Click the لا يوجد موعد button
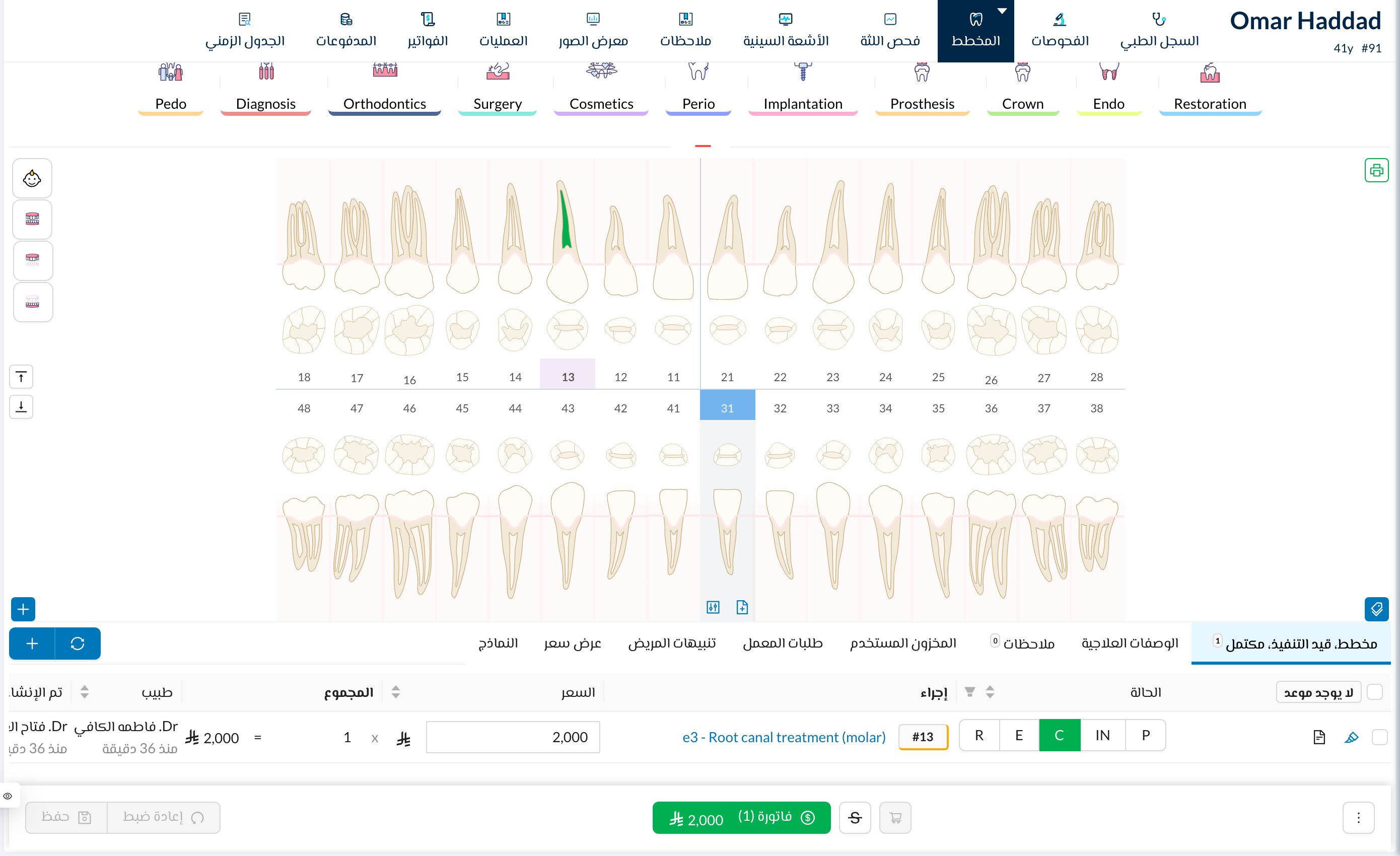This screenshot has width=1400, height=856. pos(1318,692)
